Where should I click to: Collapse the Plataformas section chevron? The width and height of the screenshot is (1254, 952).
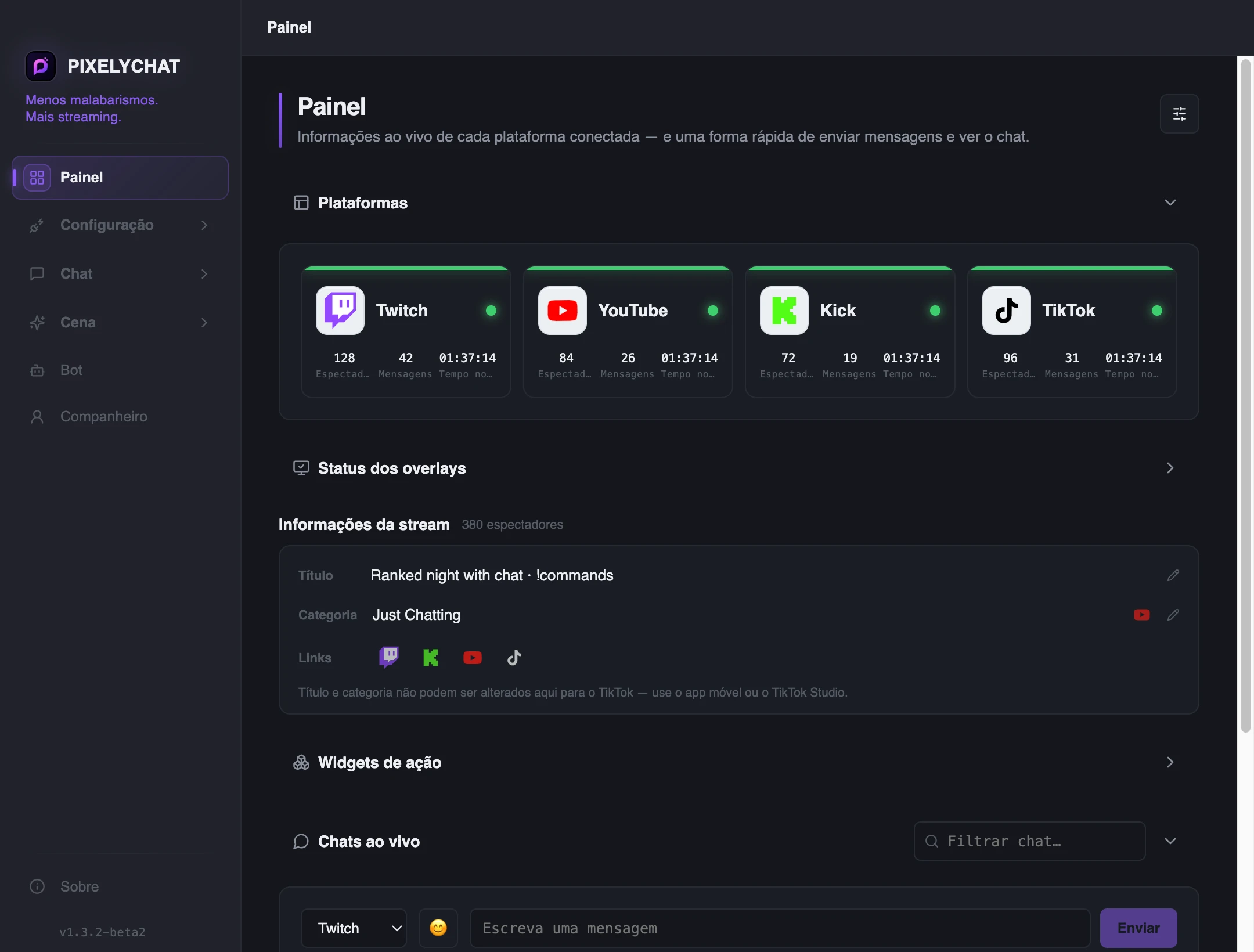coord(1170,203)
